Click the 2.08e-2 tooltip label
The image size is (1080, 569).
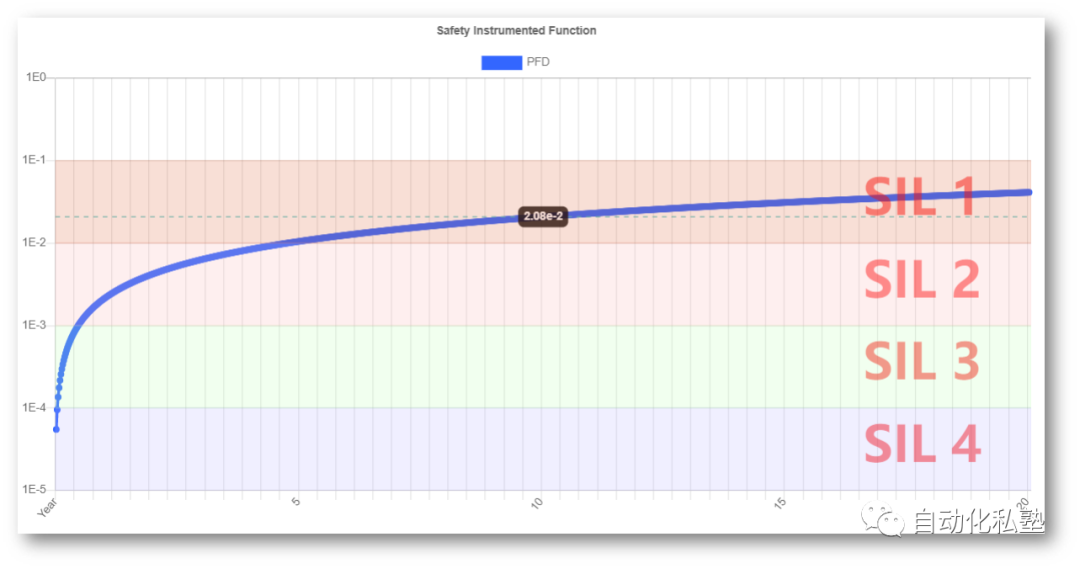tap(543, 216)
